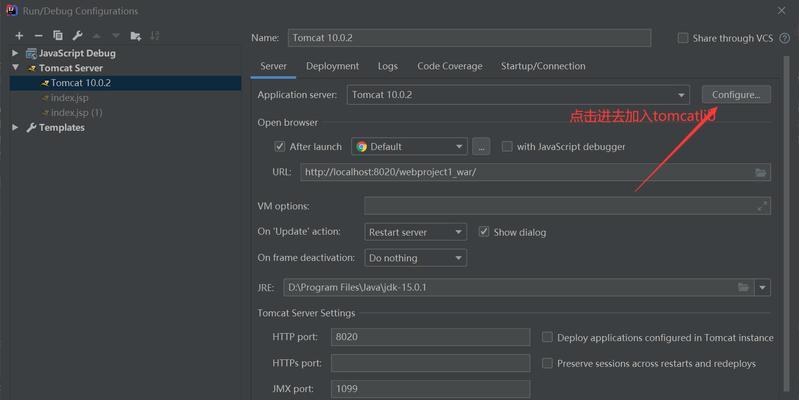This screenshot has width=799, height=400.
Task: Switch to the Startup/Connection tab
Action: [543, 66]
